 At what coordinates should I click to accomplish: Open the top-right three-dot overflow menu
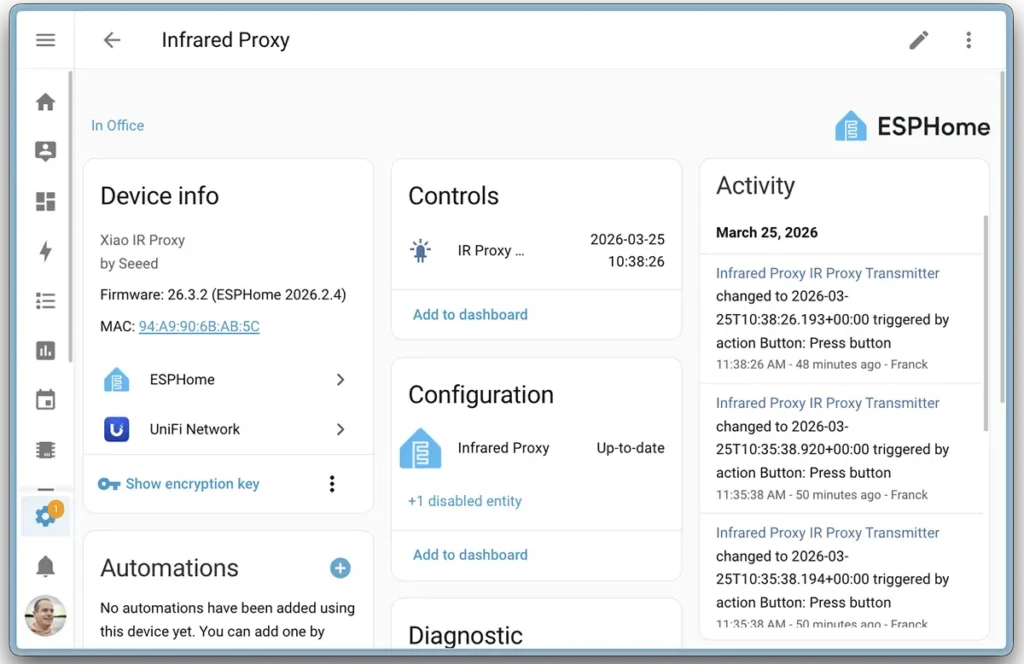click(x=969, y=40)
